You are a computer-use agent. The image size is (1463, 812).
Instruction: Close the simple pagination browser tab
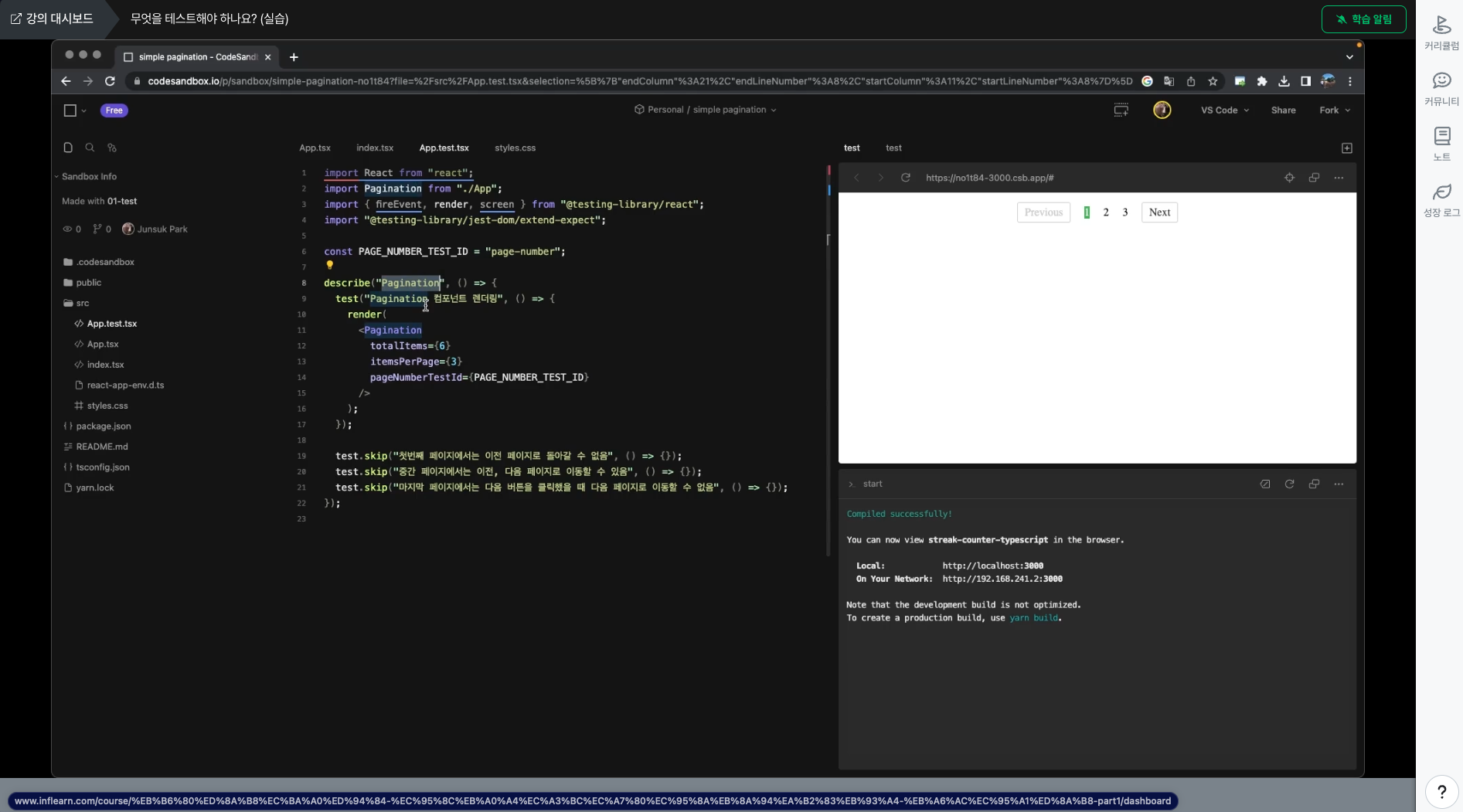click(268, 57)
